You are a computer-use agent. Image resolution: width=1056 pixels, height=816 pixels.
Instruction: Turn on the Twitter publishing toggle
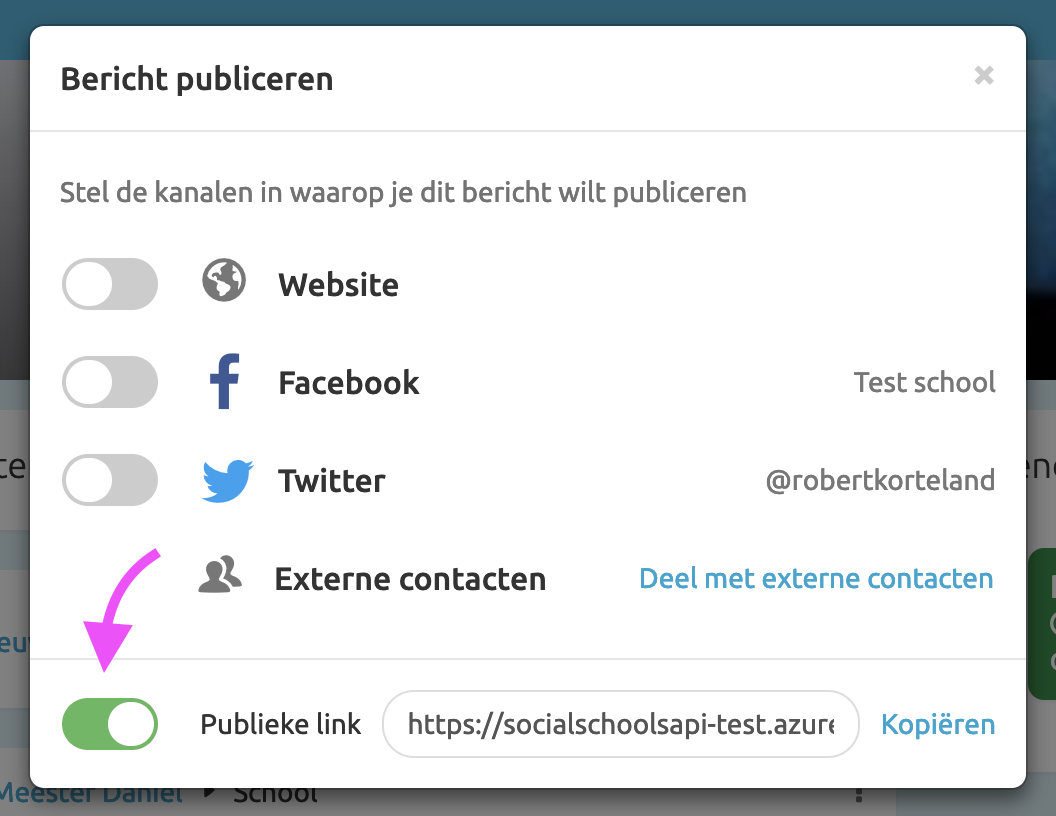109,480
